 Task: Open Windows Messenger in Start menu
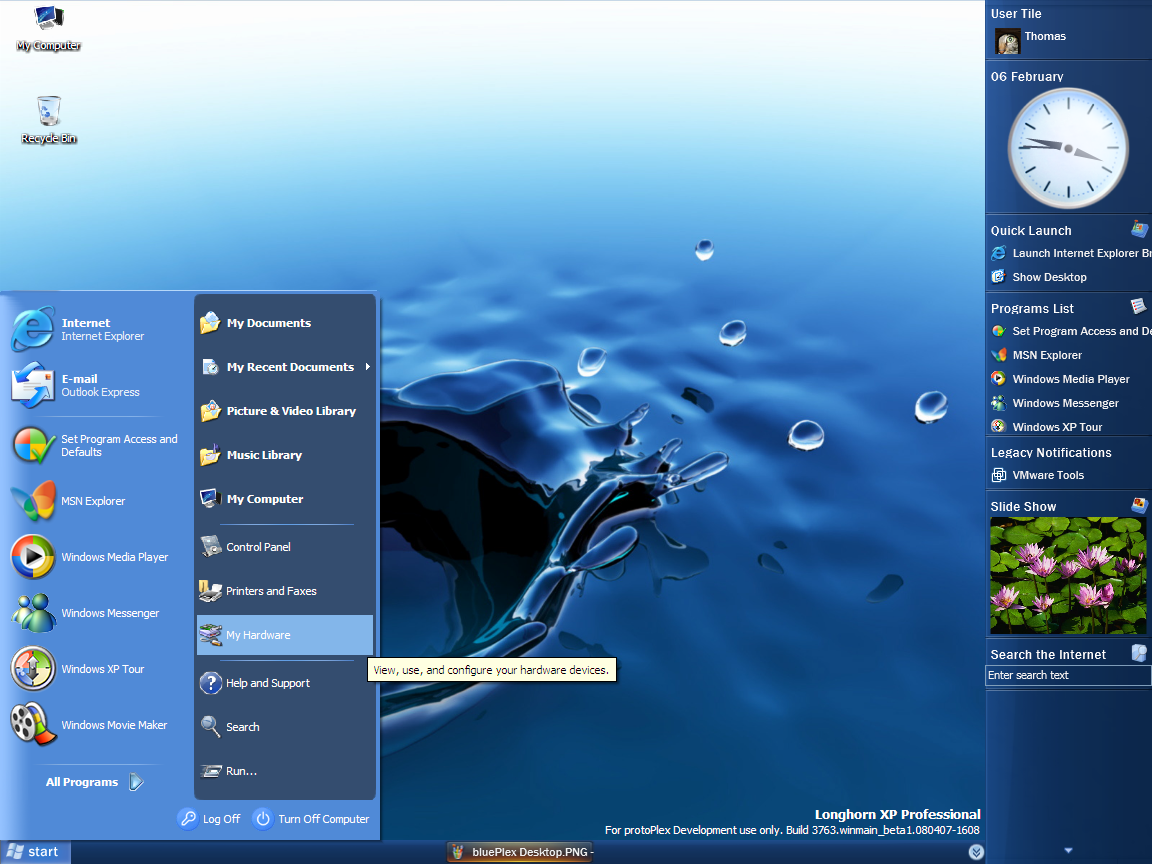(x=96, y=613)
